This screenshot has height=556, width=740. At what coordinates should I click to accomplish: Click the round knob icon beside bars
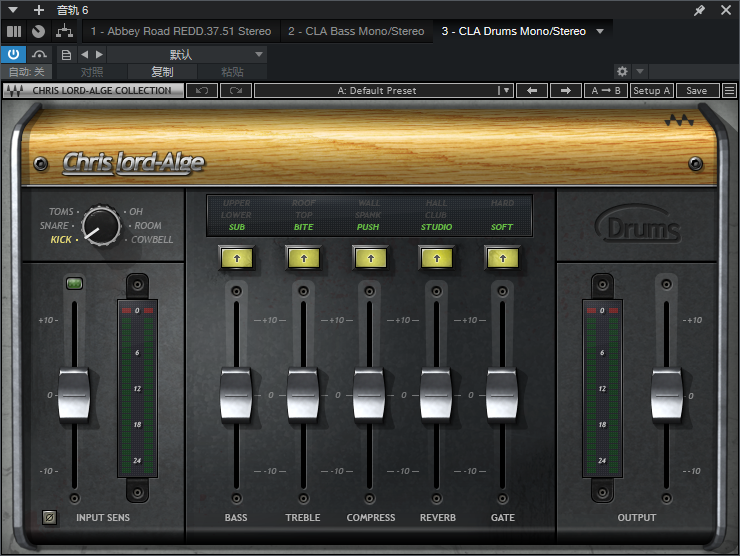(39, 31)
